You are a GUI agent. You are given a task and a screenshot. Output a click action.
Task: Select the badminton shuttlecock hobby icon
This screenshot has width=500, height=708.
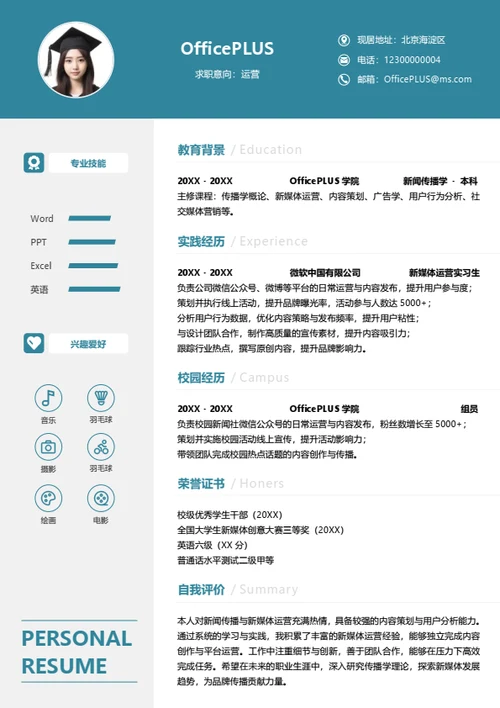pos(101,398)
